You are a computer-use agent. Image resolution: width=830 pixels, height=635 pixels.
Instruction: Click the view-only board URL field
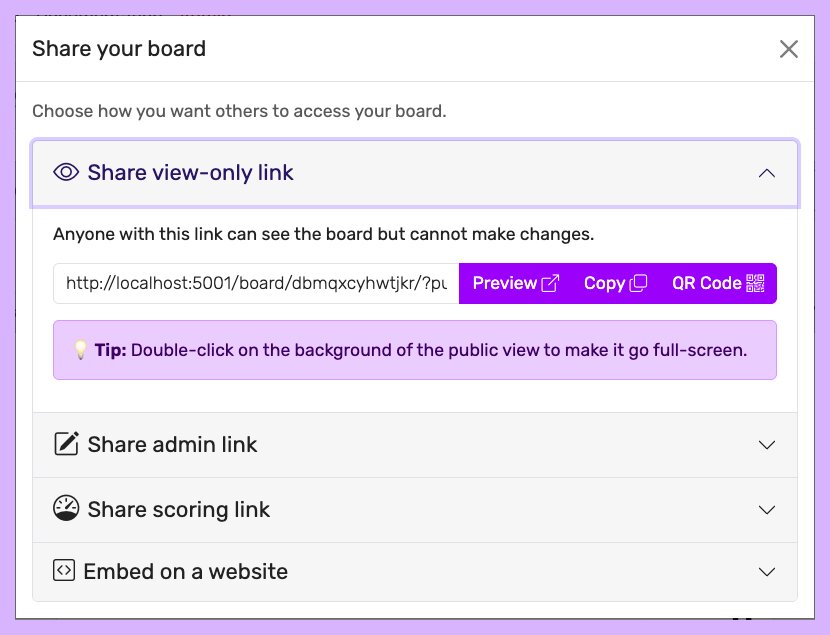click(256, 283)
